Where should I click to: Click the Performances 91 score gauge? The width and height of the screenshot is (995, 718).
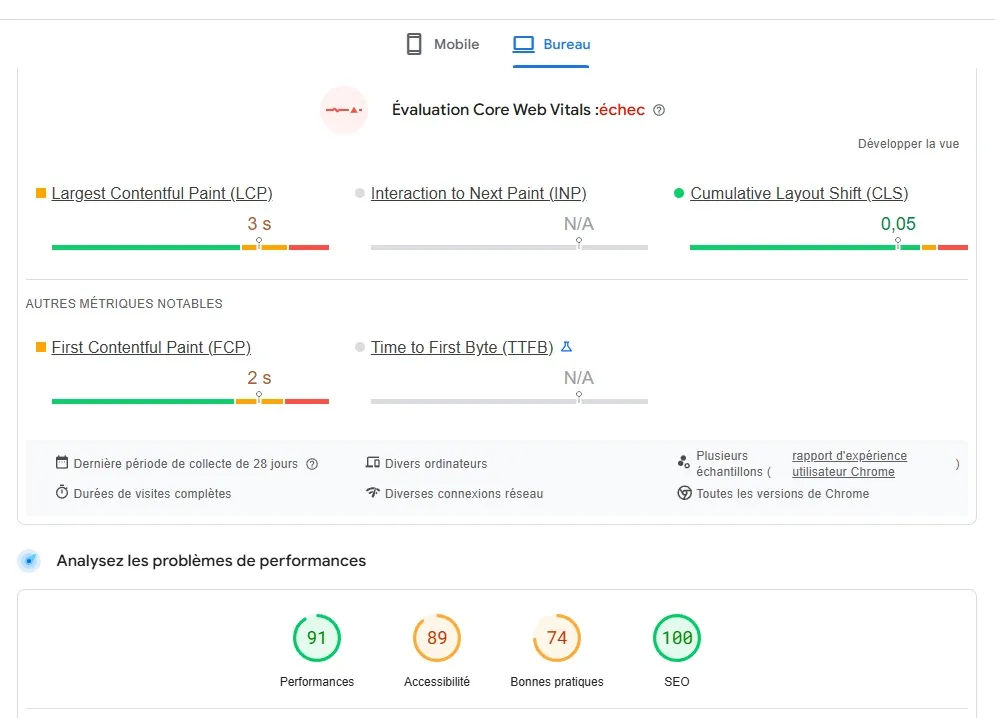(x=317, y=637)
